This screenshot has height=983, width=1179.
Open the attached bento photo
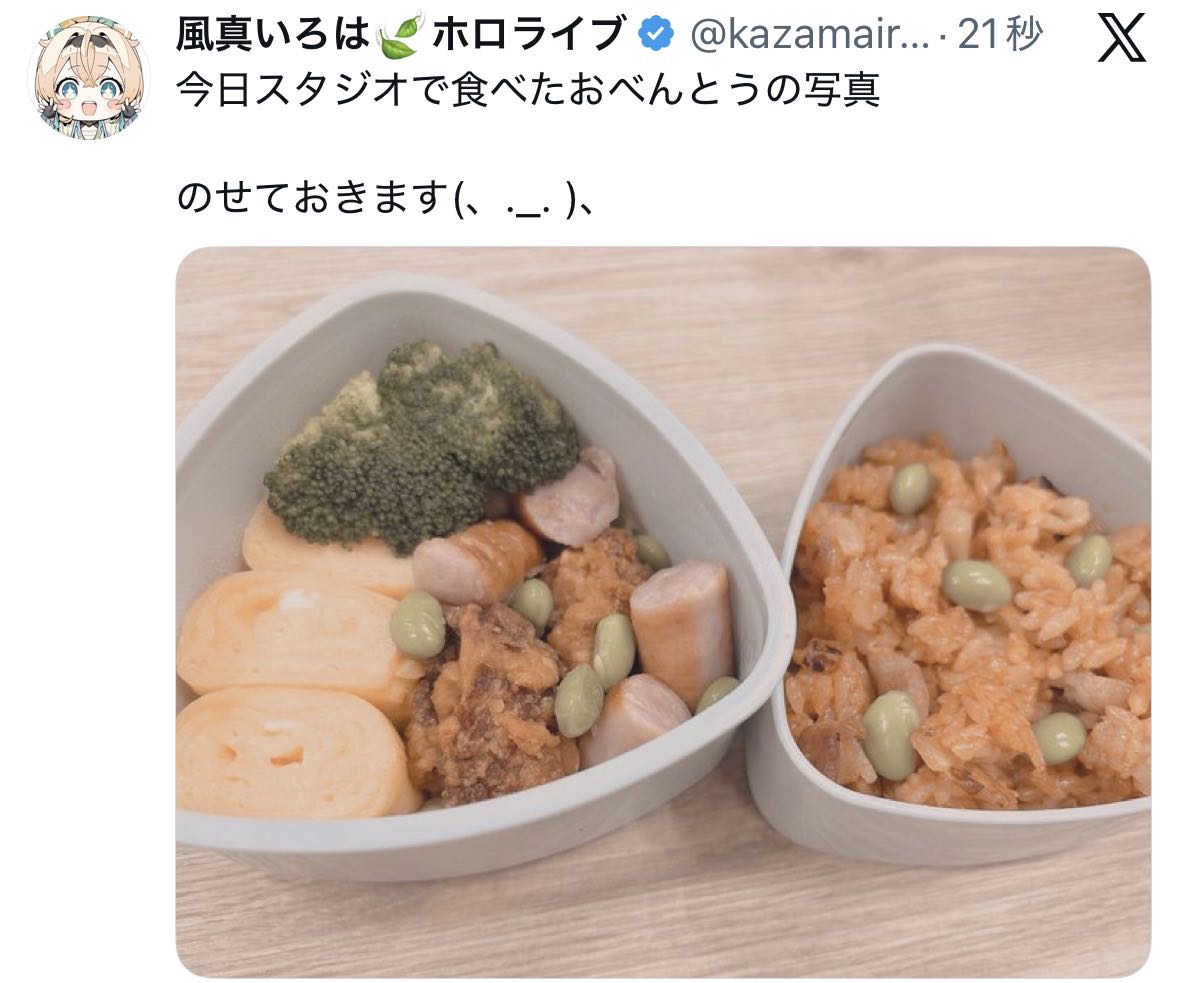pos(663,612)
